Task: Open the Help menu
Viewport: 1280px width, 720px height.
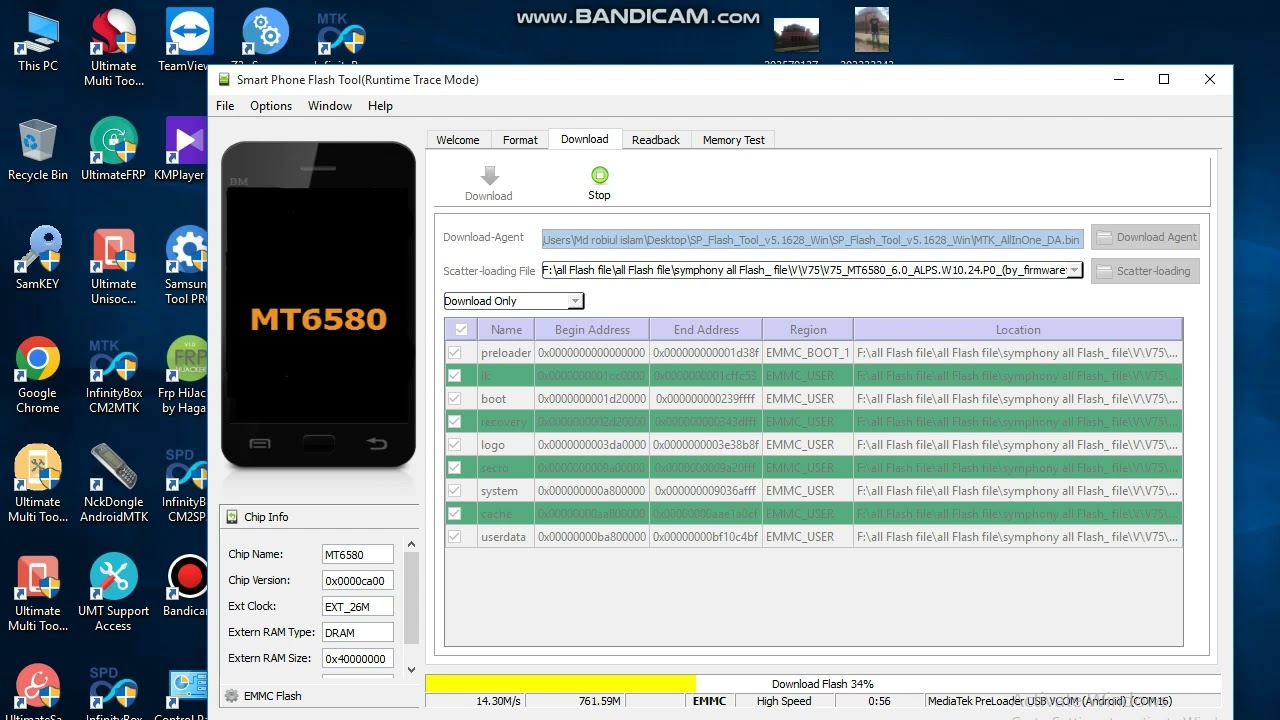Action: pos(380,106)
